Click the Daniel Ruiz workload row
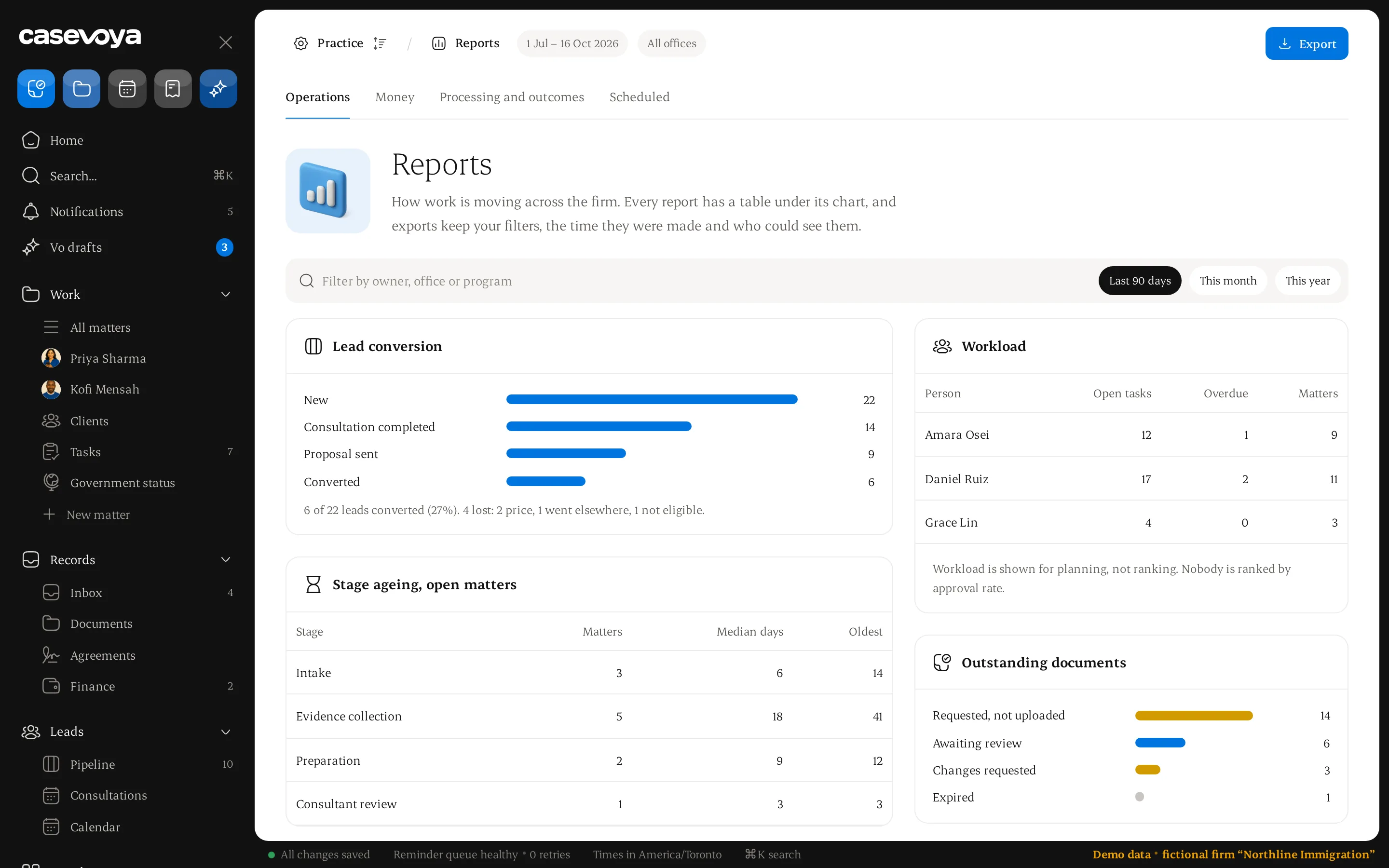 coord(1130,479)
